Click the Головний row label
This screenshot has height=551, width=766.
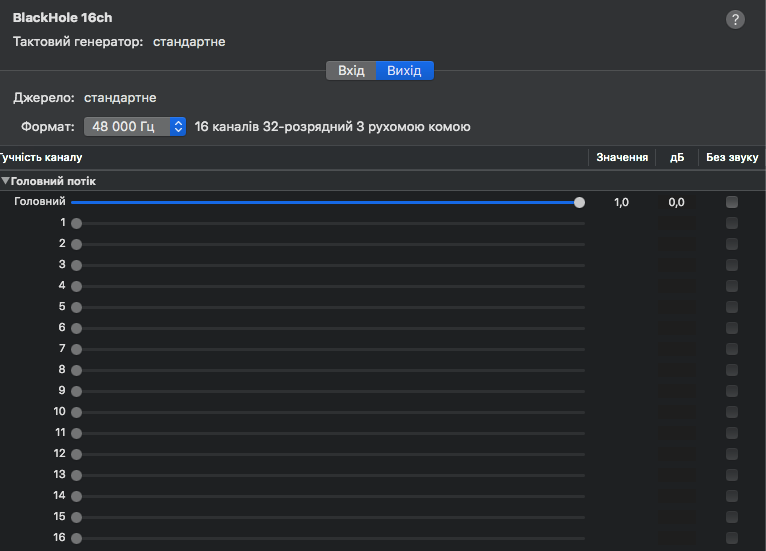tap(40, 201)
